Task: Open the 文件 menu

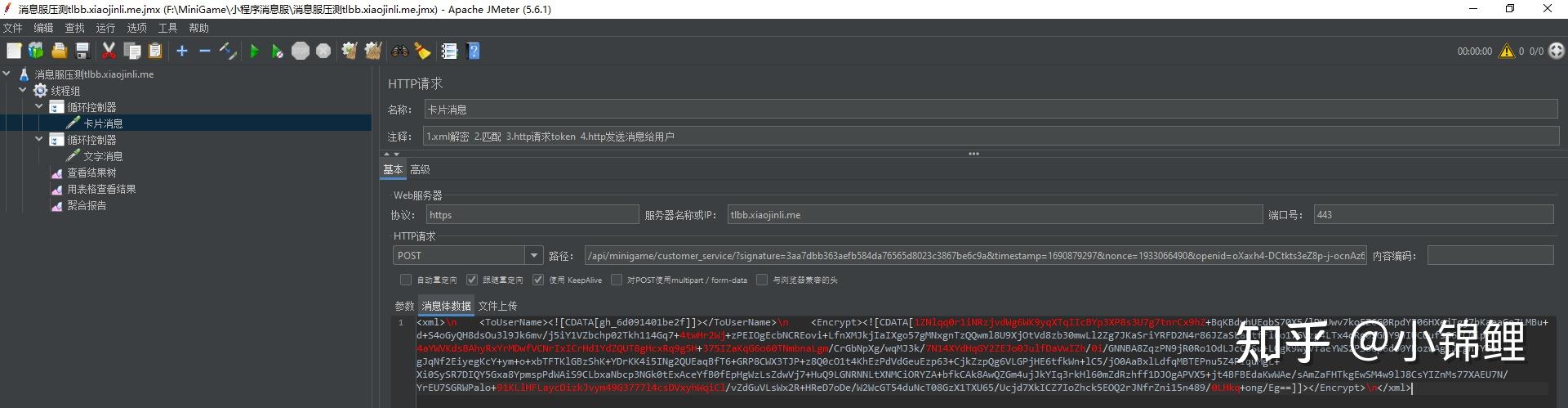Action: pyautogui.click(x=13, y=28)
